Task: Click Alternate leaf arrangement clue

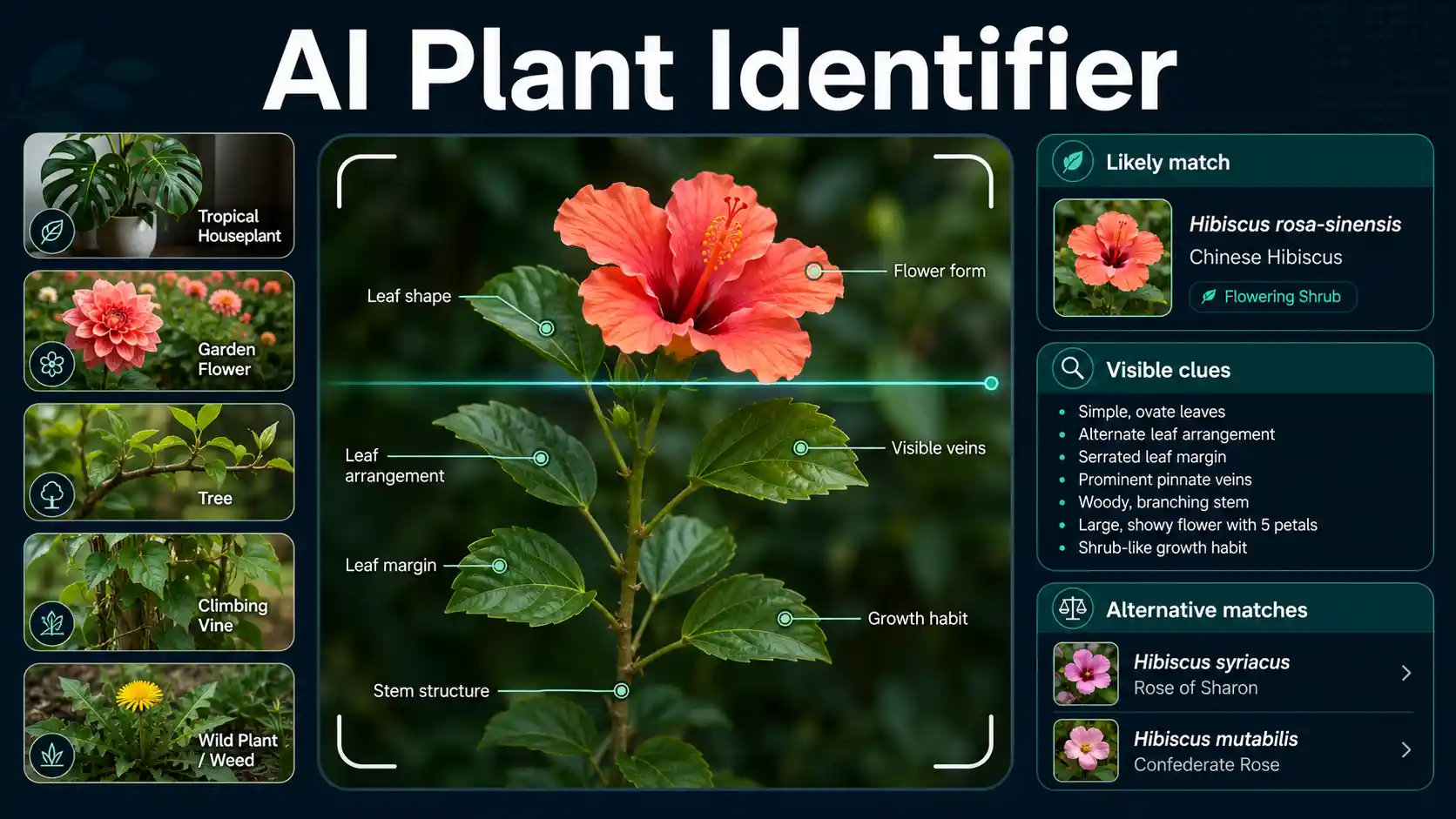Action: [x=1176, y=434]
